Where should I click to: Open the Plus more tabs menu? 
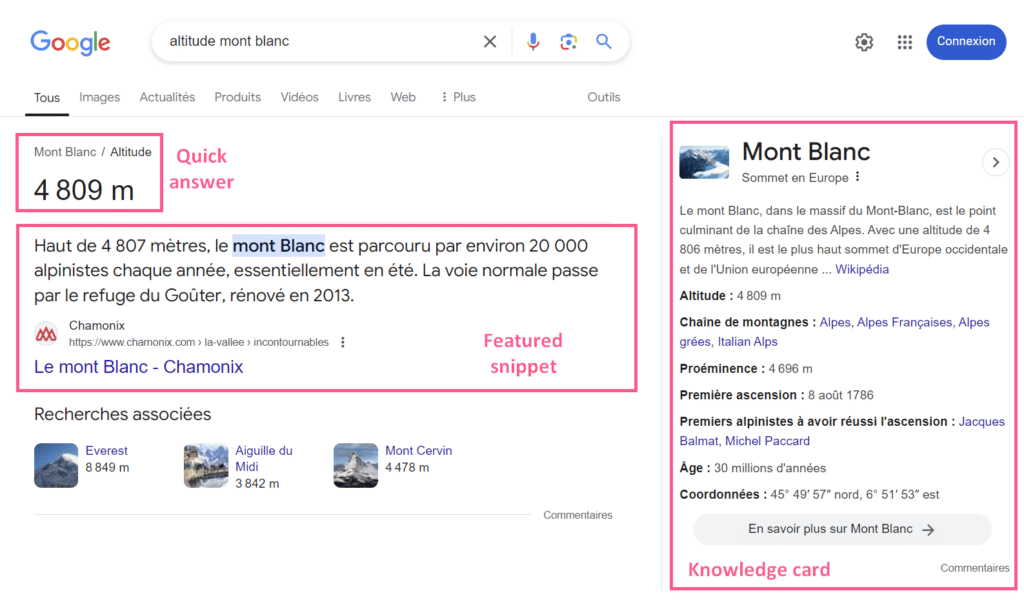(x=458, y=97)
